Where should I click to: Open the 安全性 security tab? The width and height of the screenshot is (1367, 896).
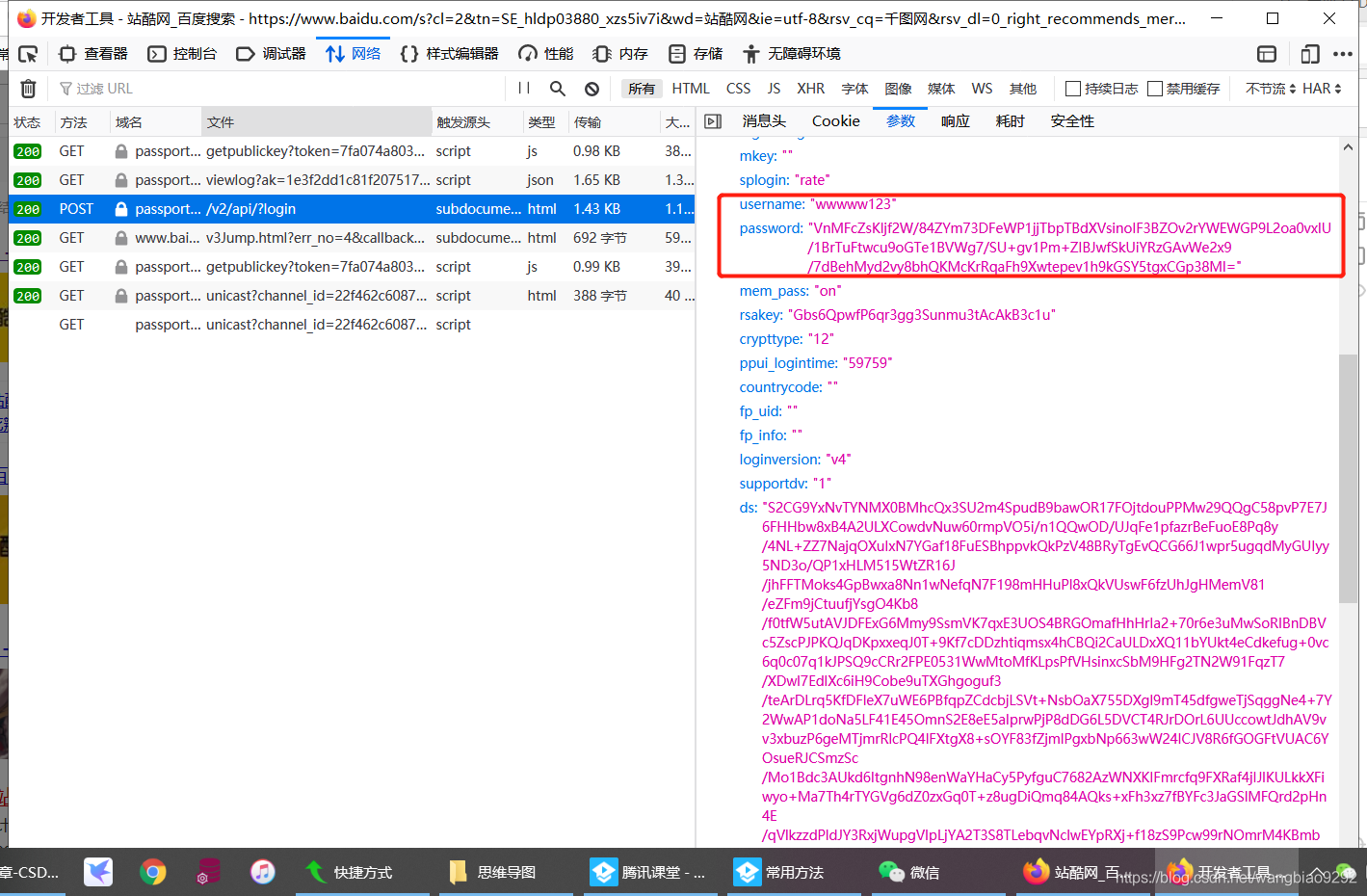coord(1072,121)
